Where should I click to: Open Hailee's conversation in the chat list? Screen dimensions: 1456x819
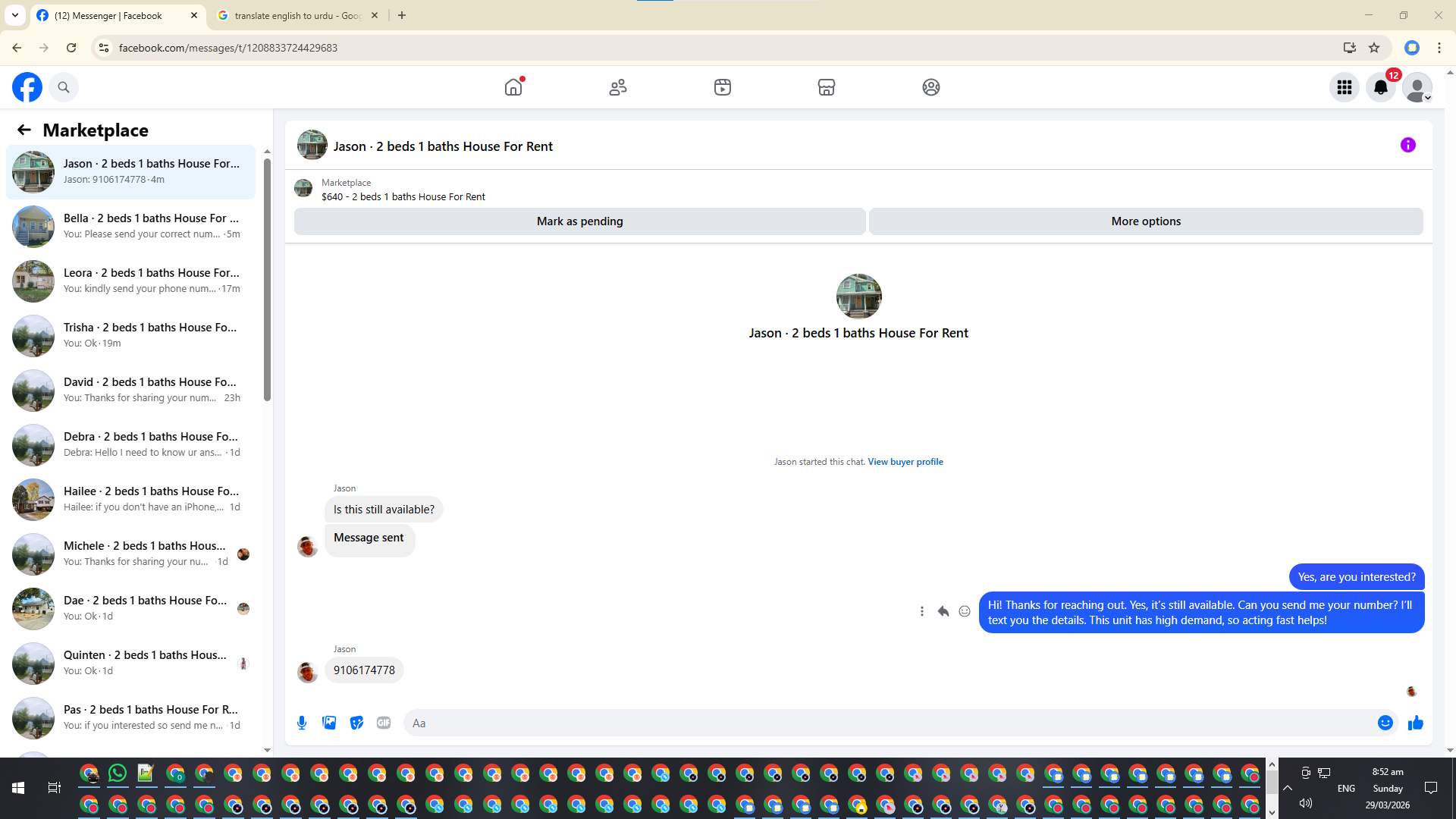coord(131,499)
